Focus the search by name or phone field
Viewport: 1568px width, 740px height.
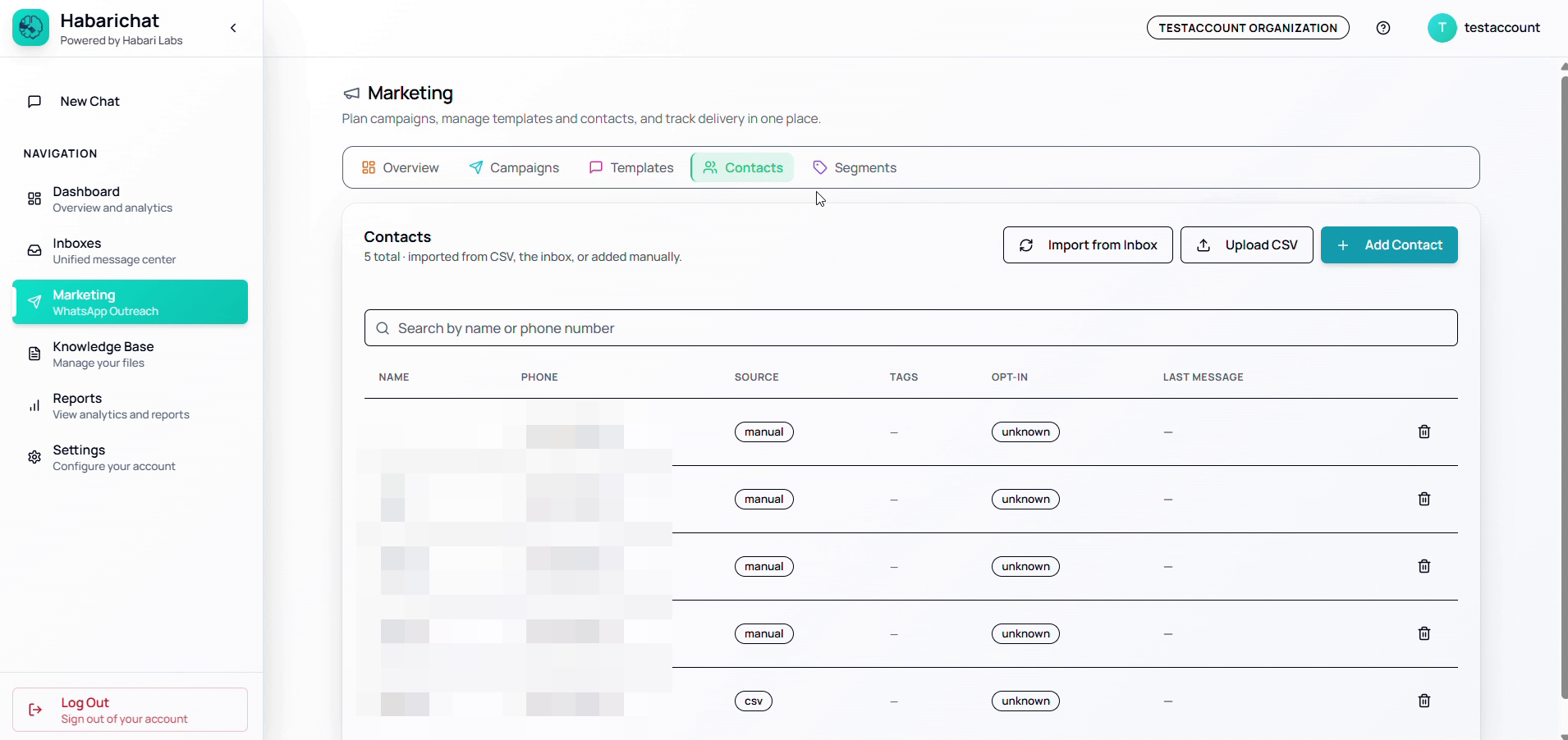911,328
